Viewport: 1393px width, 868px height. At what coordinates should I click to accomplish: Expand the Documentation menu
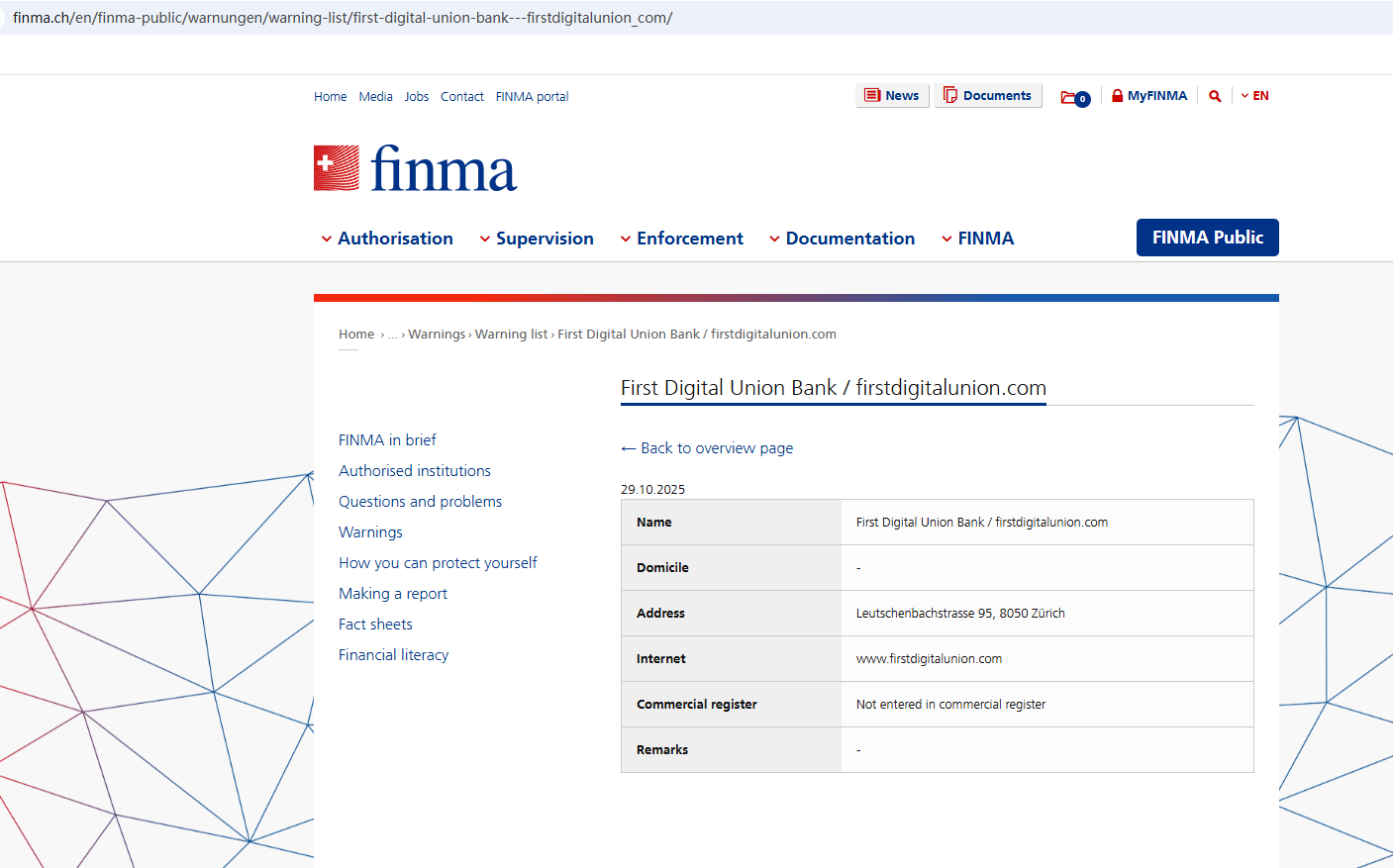(842, 239)
